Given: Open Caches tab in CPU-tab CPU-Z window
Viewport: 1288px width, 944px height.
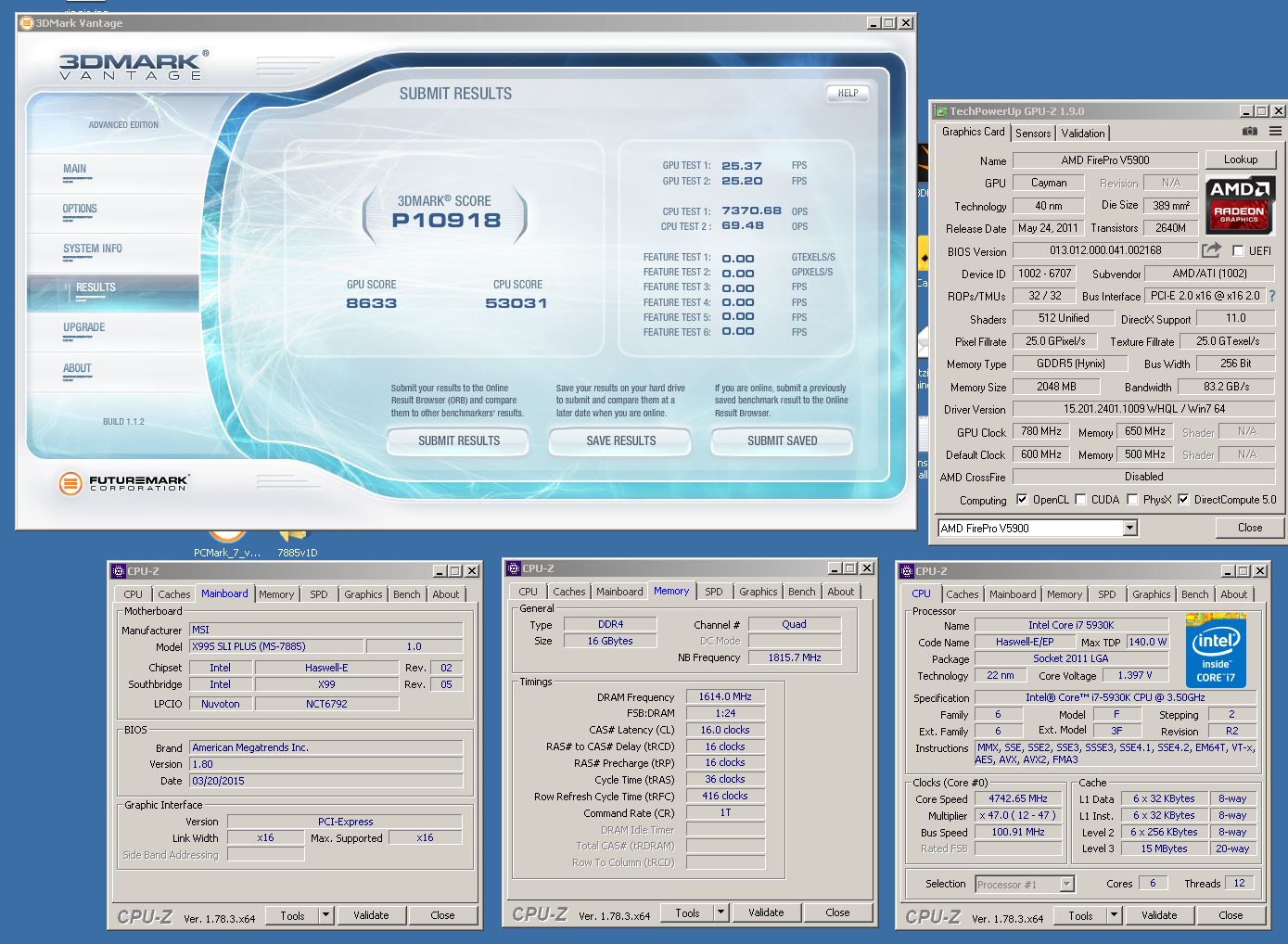Looking at the screenshot, I should (x=962, y=594).
